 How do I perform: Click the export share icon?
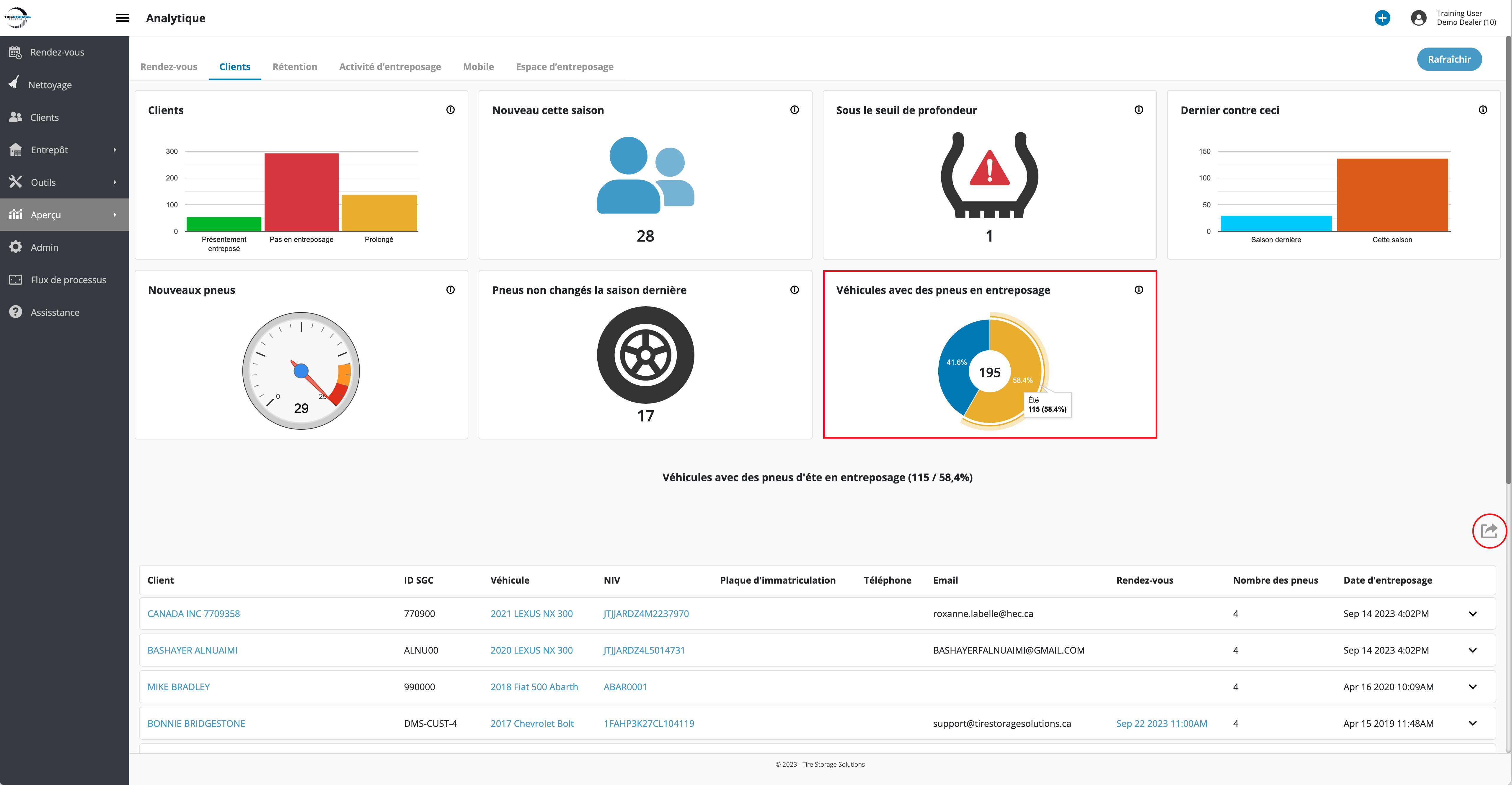(1488, 531)
